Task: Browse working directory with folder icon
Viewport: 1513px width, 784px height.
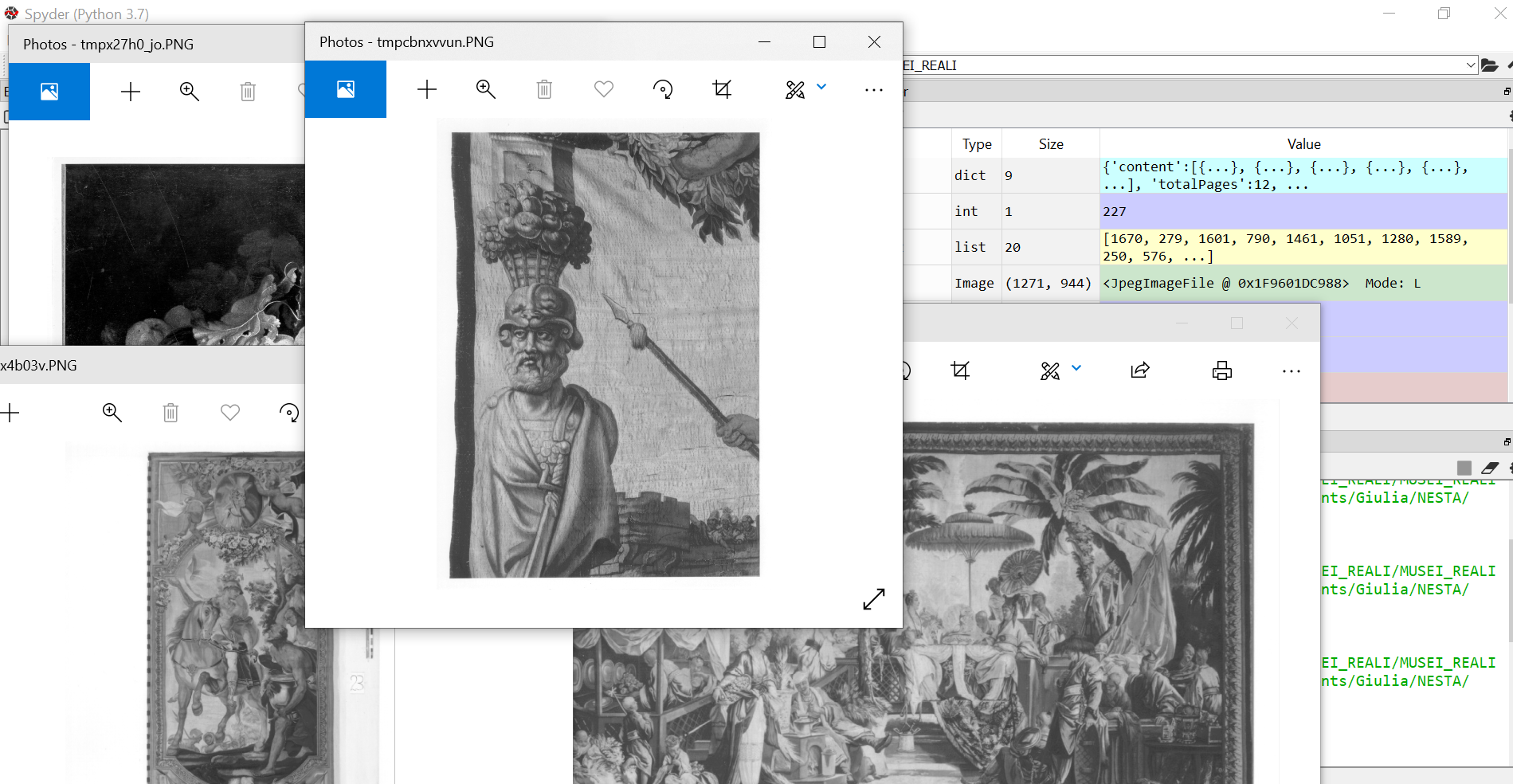Action: pyautogui.click(x=1490, y=65)
